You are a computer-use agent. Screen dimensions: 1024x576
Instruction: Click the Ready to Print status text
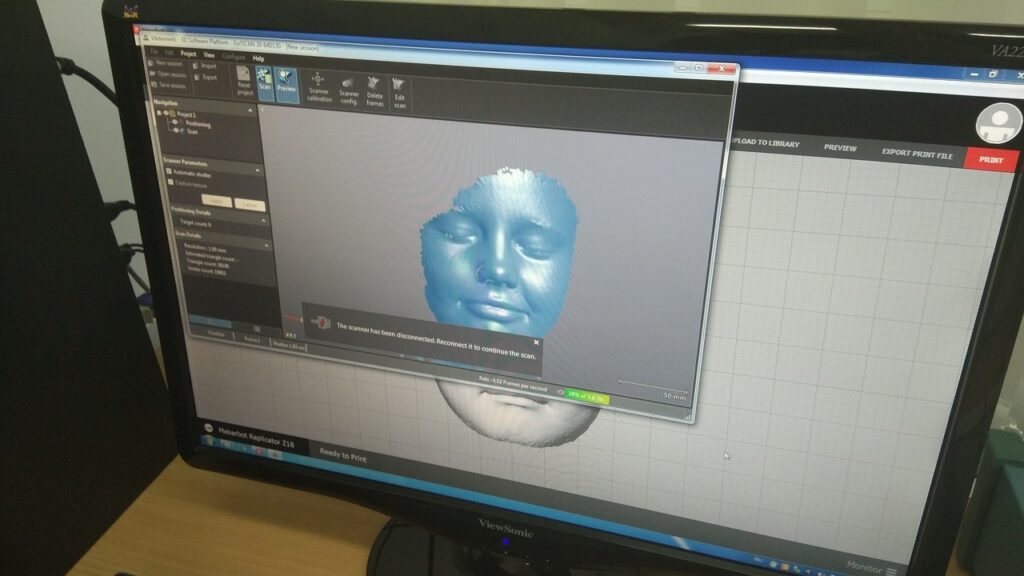pos(343,456)
